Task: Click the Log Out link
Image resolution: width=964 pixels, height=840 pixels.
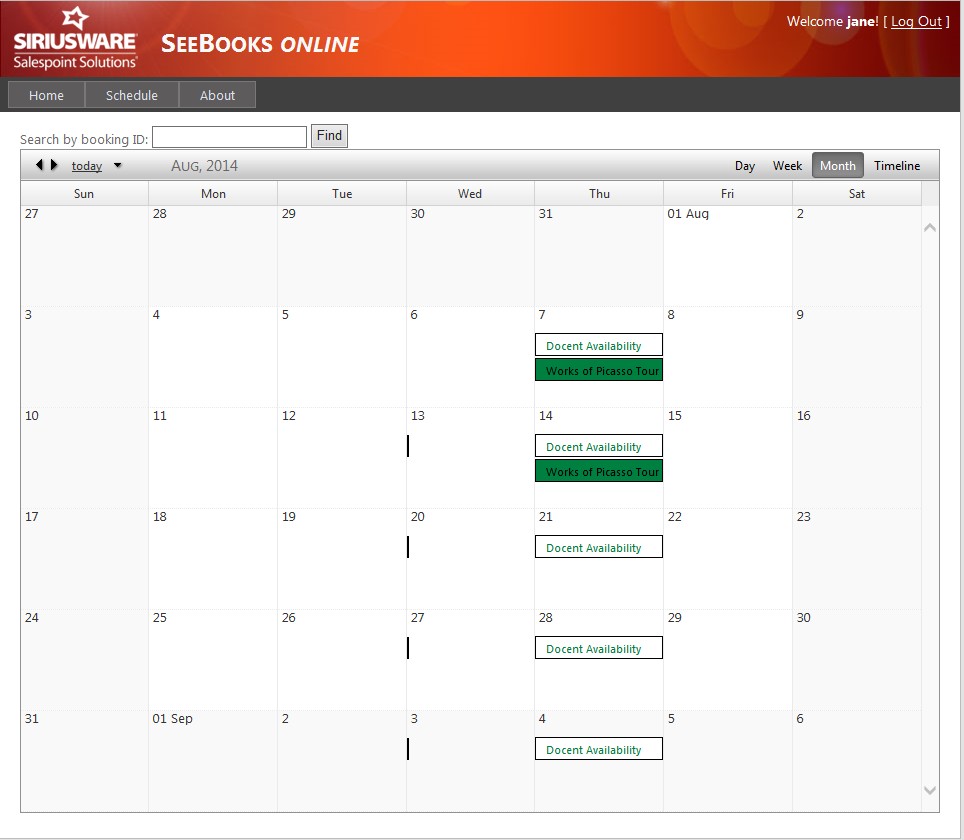Action: click(x=916, y=21)
